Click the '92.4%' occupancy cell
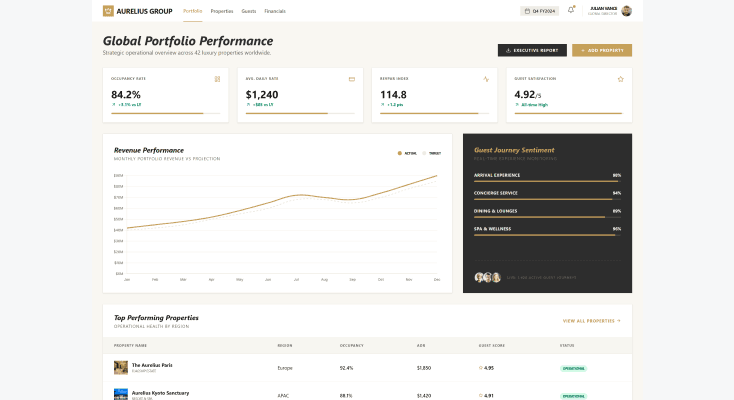 (346, 368)
